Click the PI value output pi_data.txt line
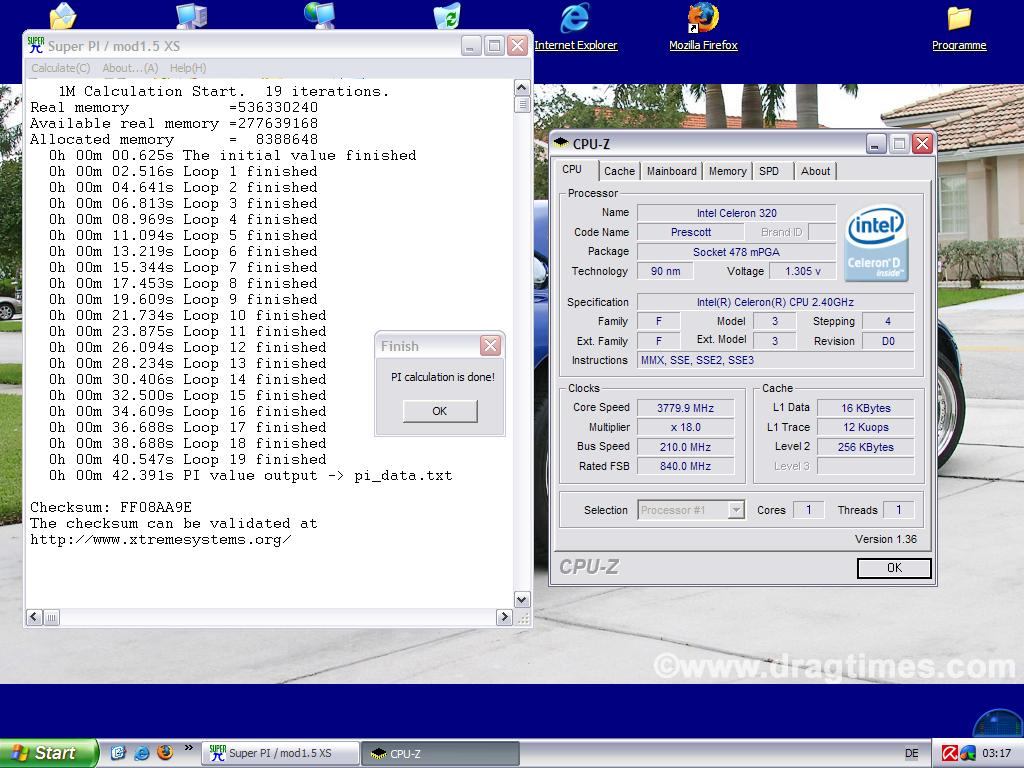The image size is (1024, 768). coord(250,475)
